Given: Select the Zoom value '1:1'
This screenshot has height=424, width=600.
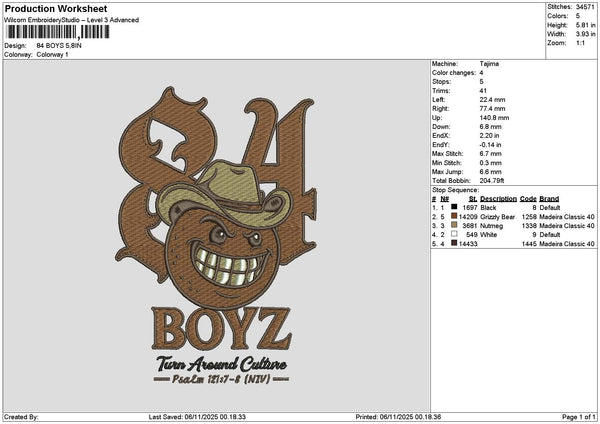Looking at the screenshot, I should pos(580,43).
